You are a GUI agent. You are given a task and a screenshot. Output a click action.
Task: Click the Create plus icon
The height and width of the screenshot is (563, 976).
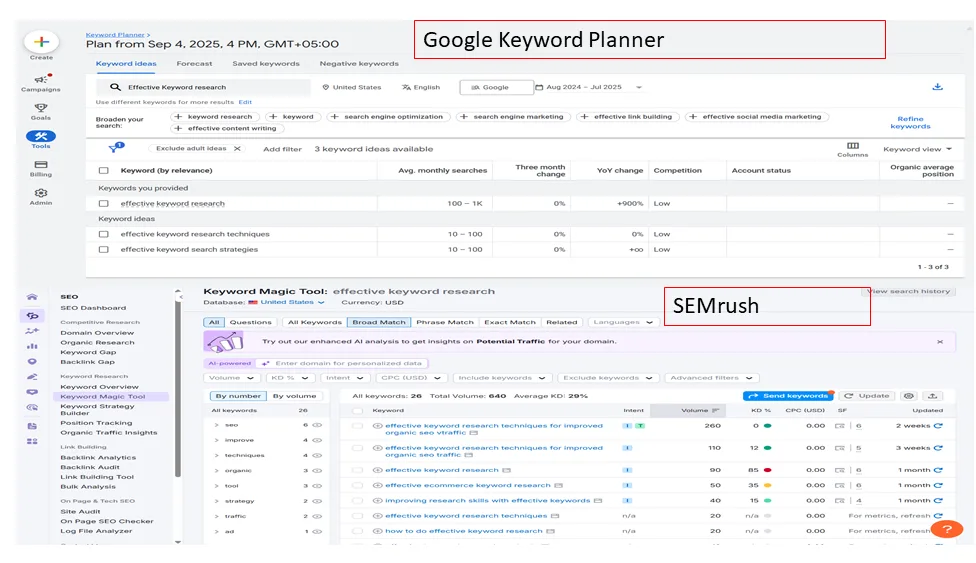pos(41,42)
